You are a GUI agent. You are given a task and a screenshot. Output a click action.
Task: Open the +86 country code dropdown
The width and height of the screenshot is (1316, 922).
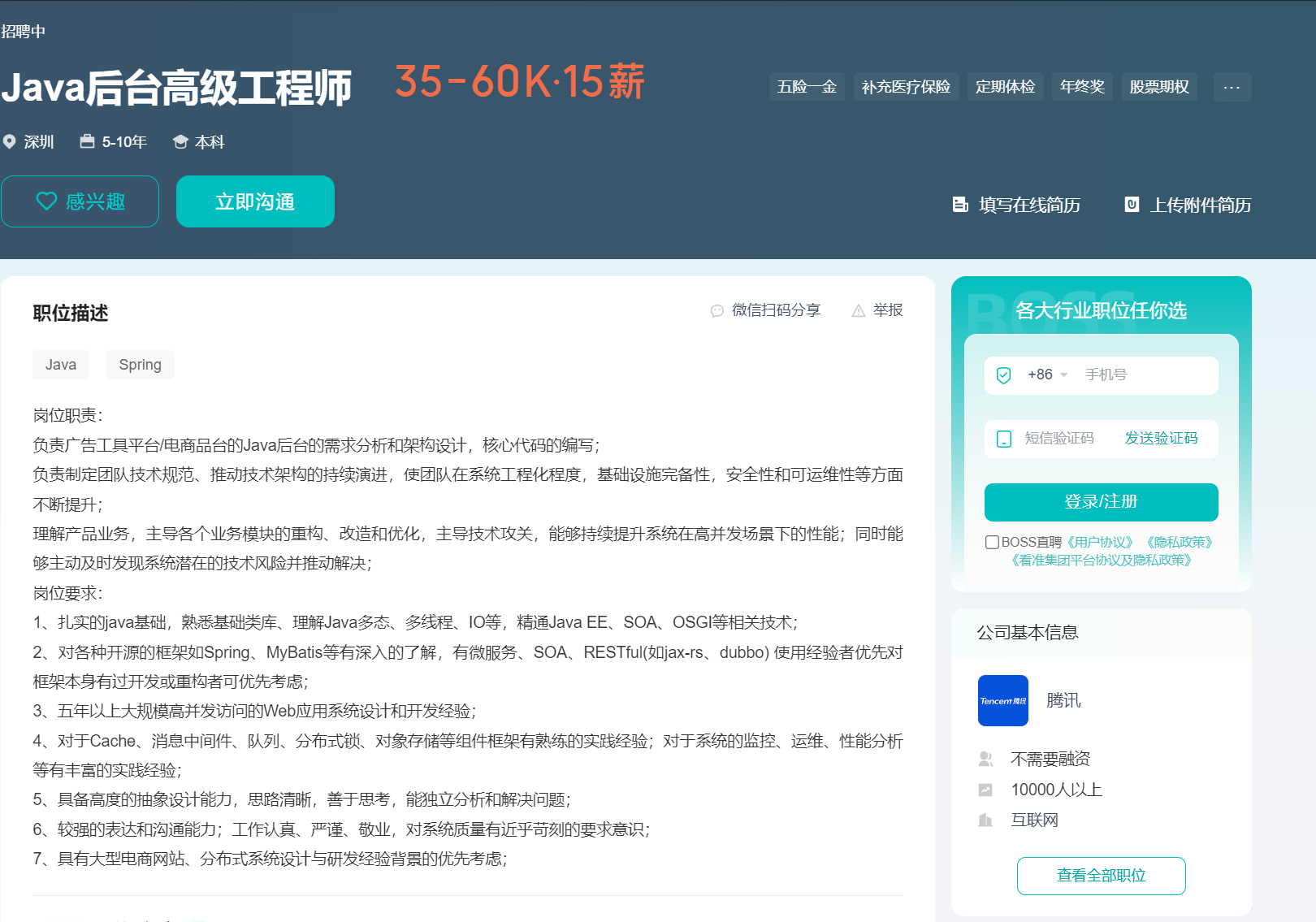[x=1047, y=374]
